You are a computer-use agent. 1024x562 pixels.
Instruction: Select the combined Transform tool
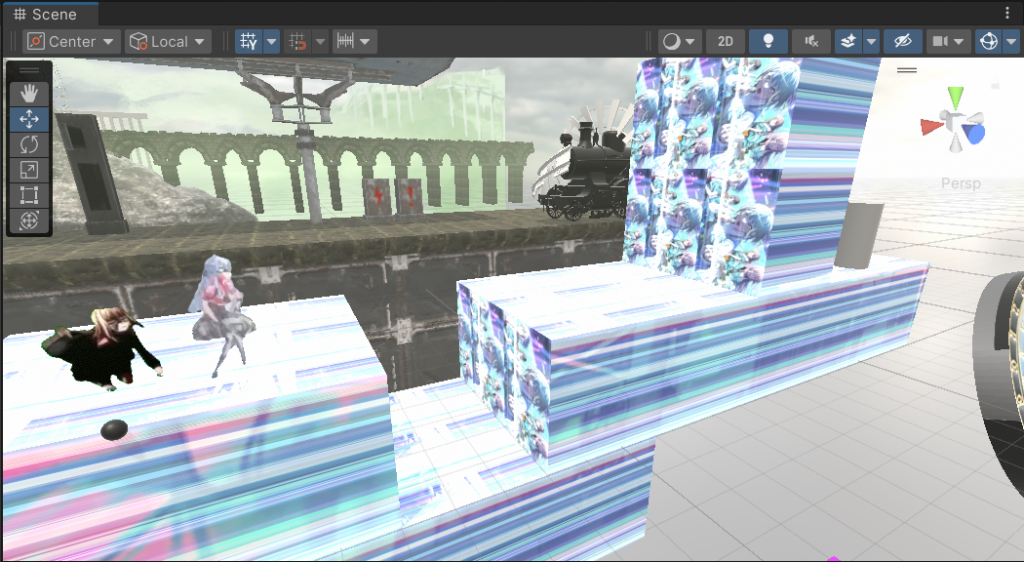point(29,221)
